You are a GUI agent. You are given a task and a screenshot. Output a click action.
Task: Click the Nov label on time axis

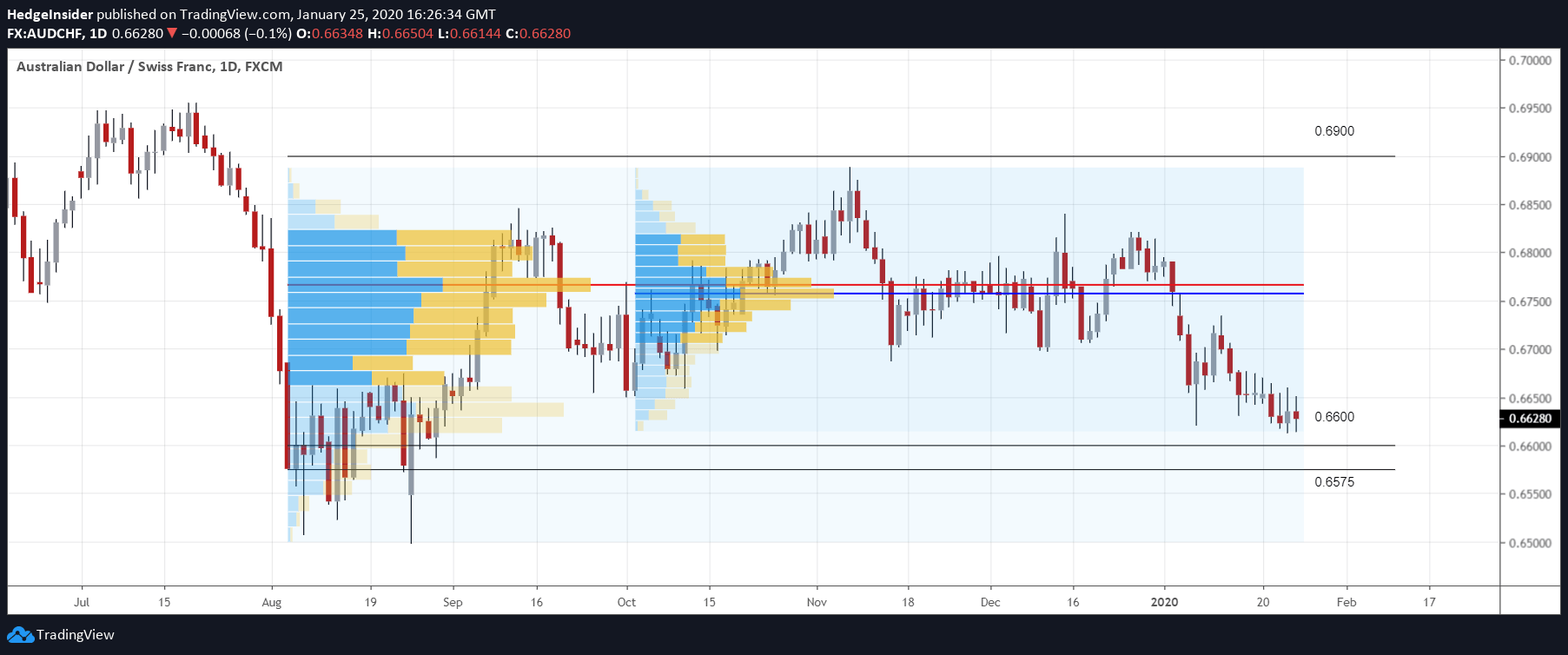click(817, 602)
